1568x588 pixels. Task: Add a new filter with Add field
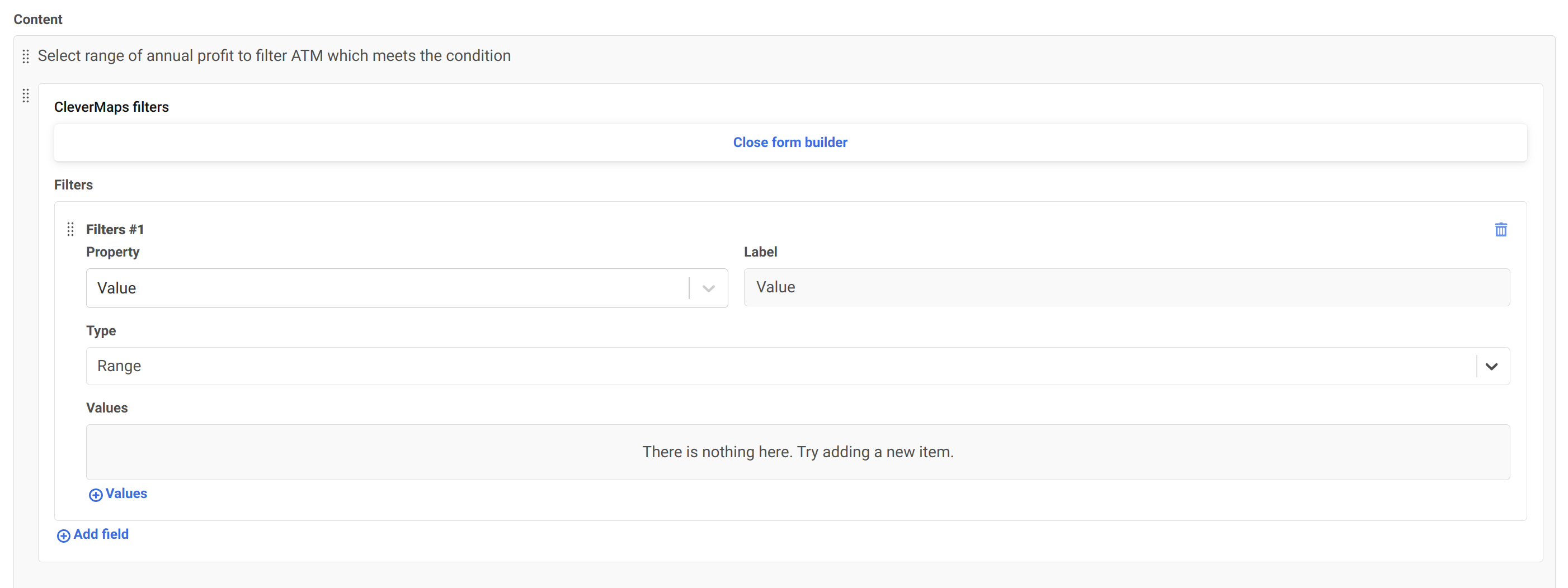coord(101,534)
